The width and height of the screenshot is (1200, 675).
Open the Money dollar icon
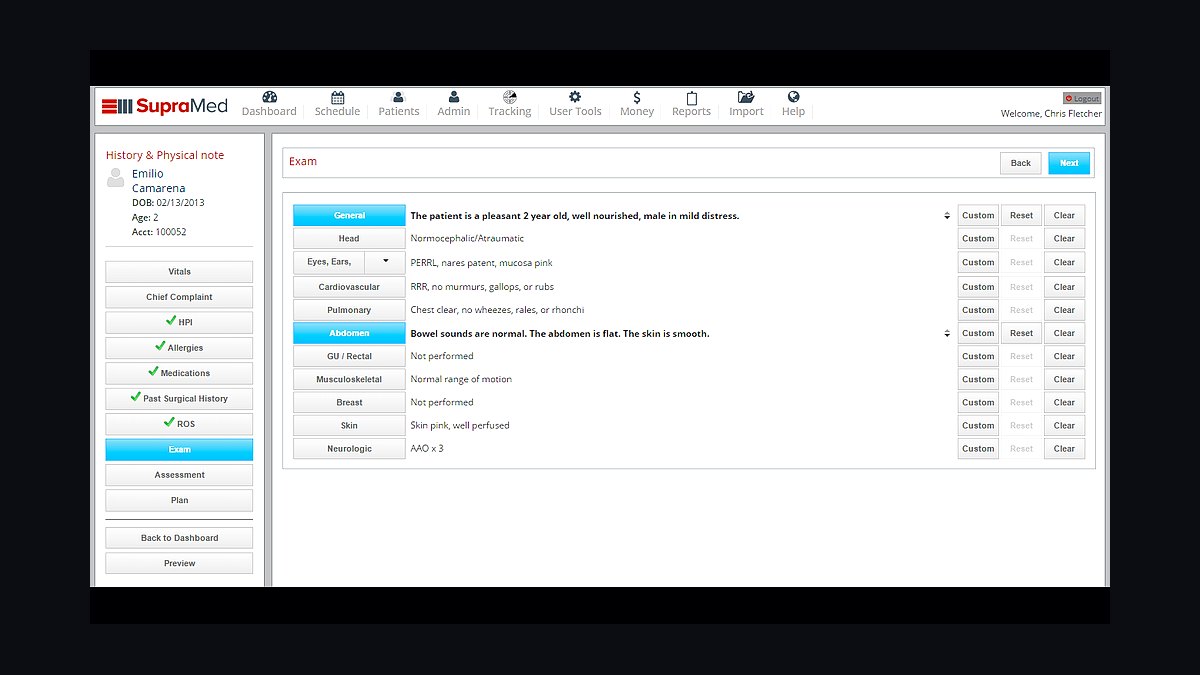coord(637,97)
